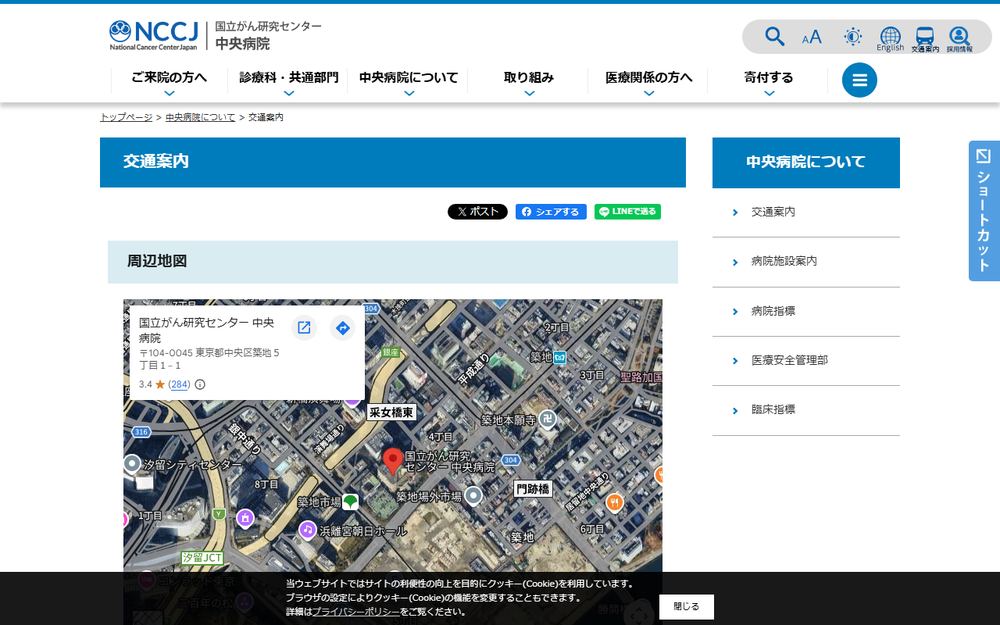Go to 中央病院について breadcrumb link
The image size is (1000, 625).
click(200, 117)
